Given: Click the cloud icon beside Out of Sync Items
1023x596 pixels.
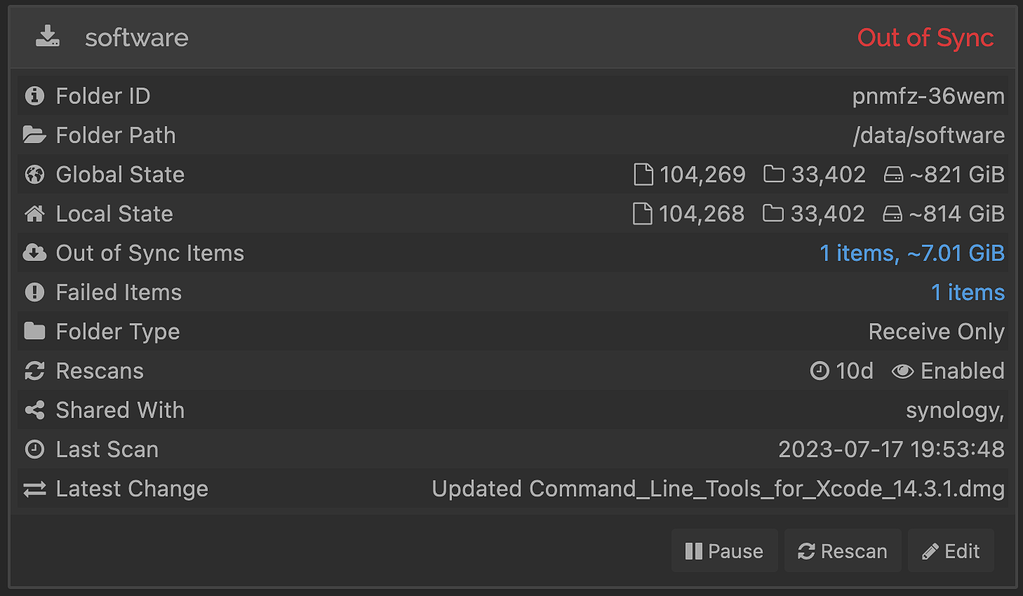Looking at the screenshot, I should tap(33, 253).
